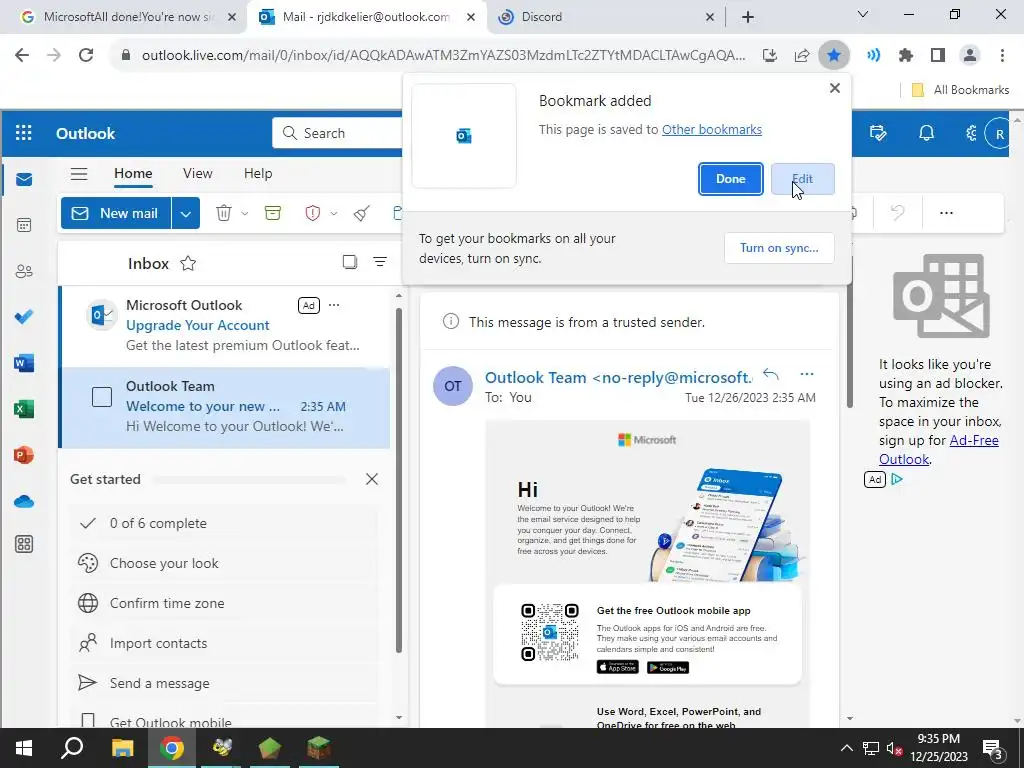This screenshot has width=1024, height=768.
Task: Open OneDrive cloud icon in sidebar
Action: point(24,501)
